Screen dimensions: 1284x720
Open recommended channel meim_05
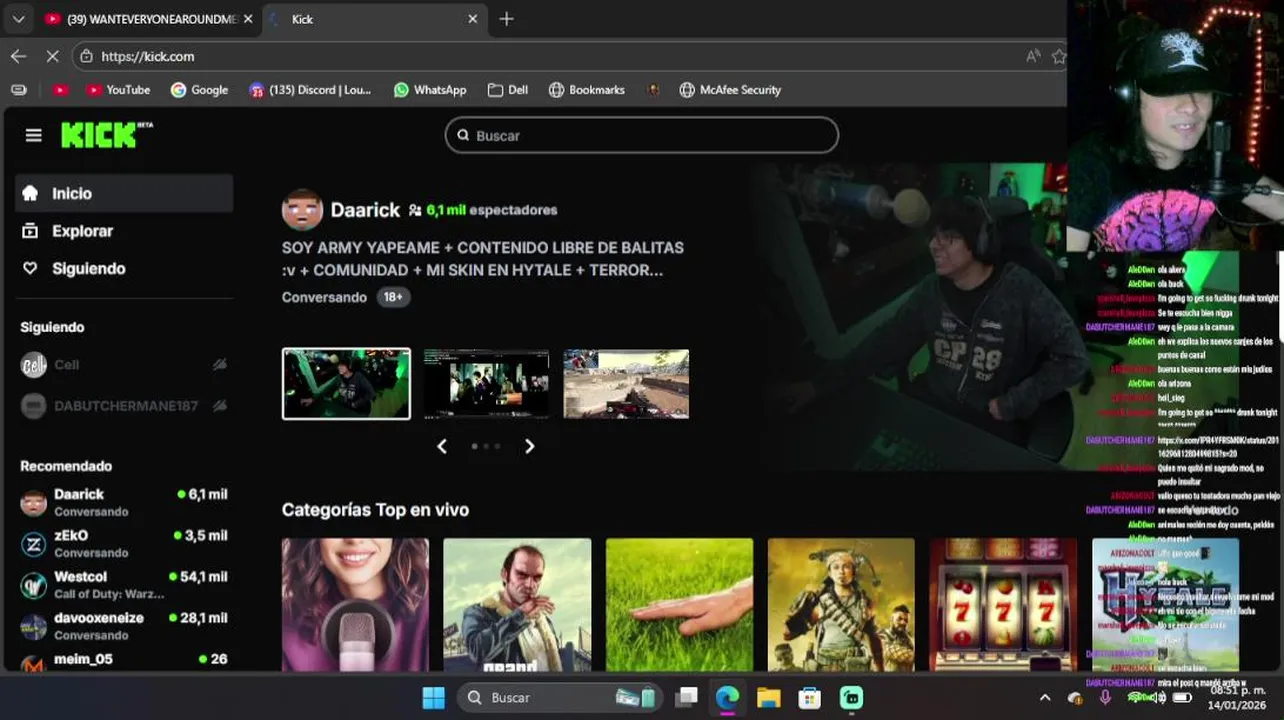pos(124,662)
